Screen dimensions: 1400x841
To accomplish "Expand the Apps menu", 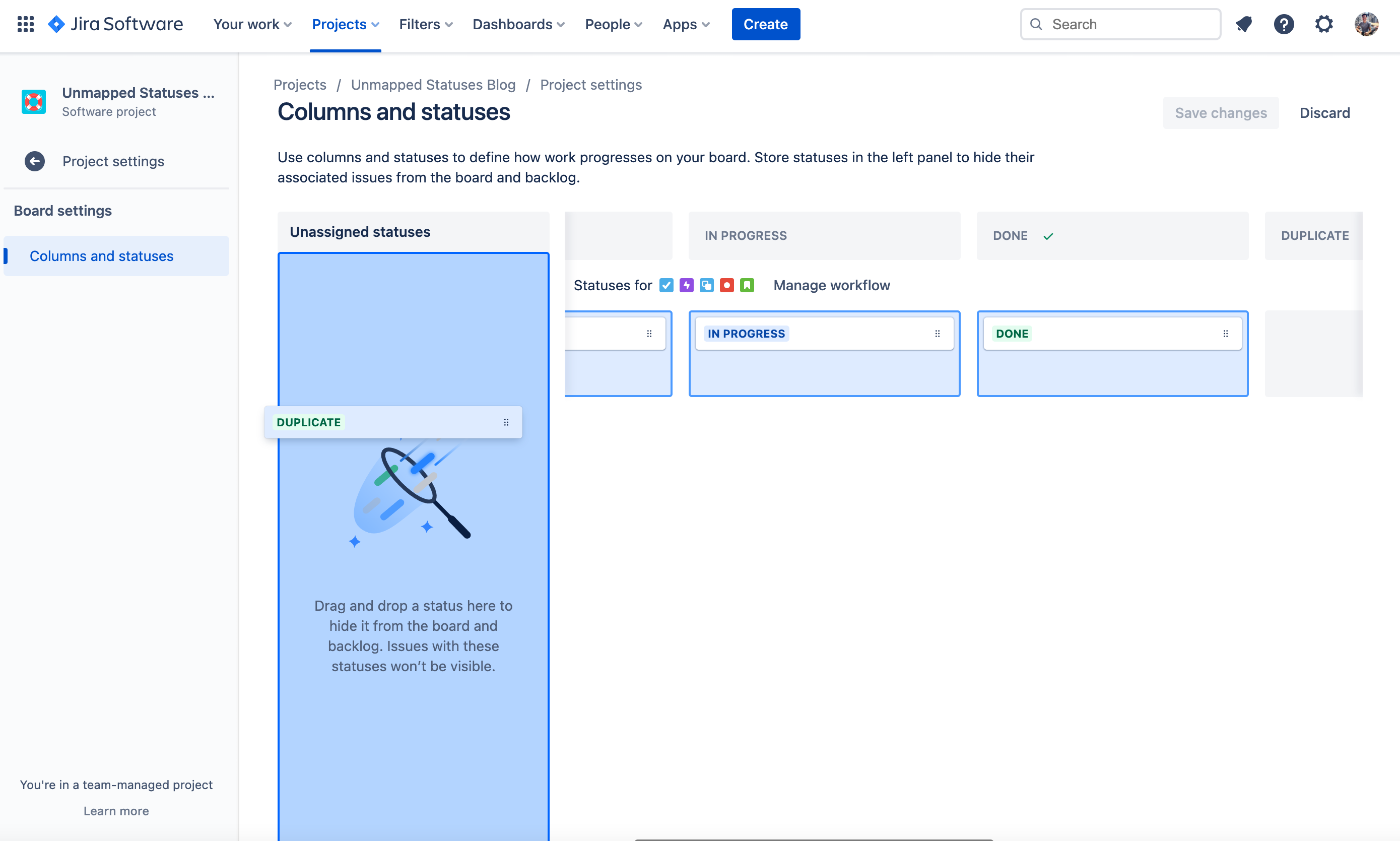I will pos(686,24).
